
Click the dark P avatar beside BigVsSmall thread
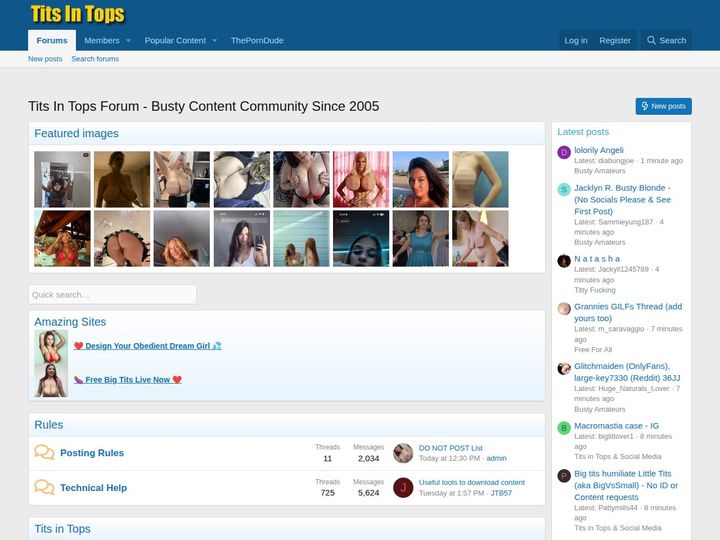pos(564,476)
